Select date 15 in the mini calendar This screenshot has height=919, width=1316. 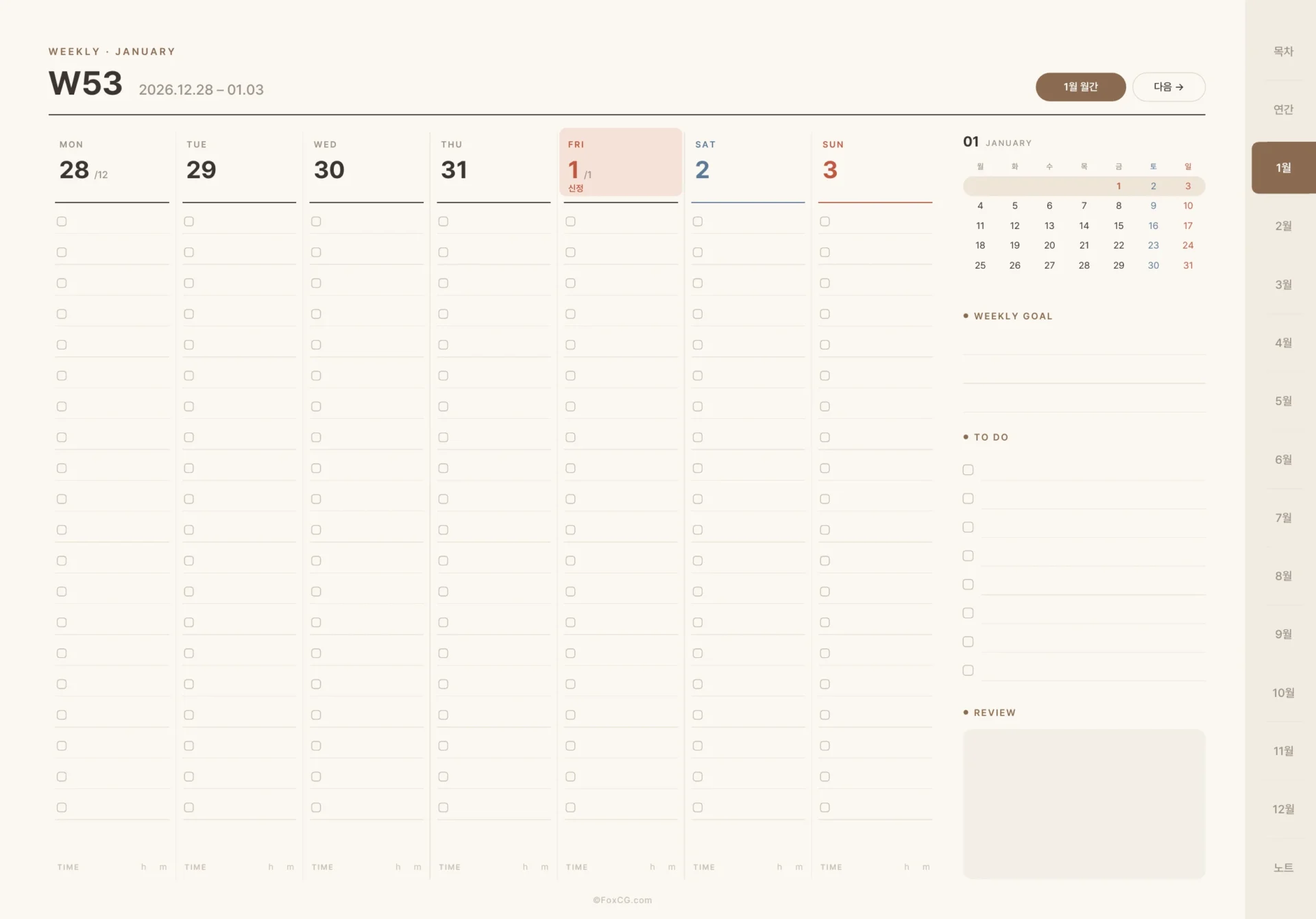coord(1119,225)
